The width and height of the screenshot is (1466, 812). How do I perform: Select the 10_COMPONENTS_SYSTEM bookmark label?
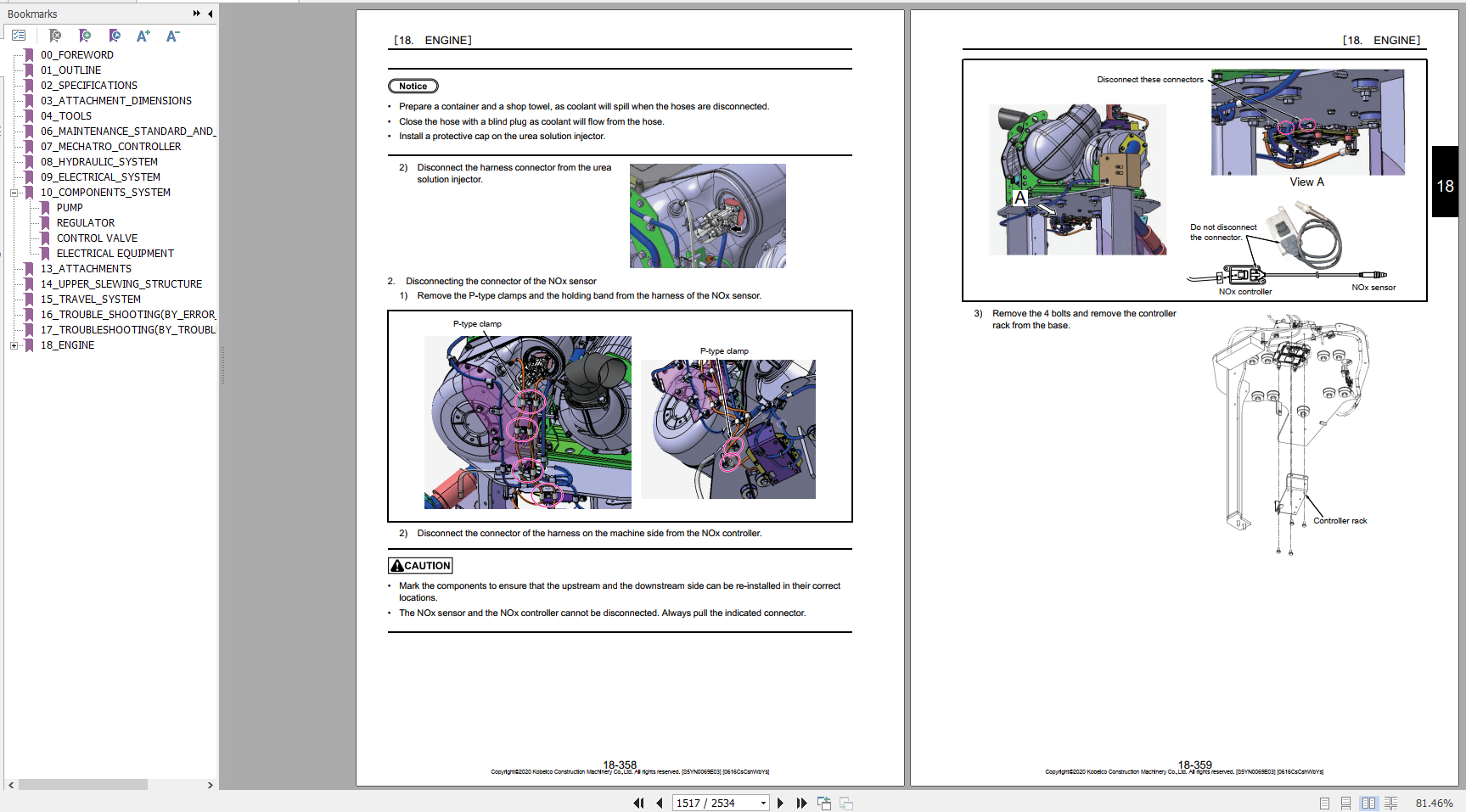point(105,193)
